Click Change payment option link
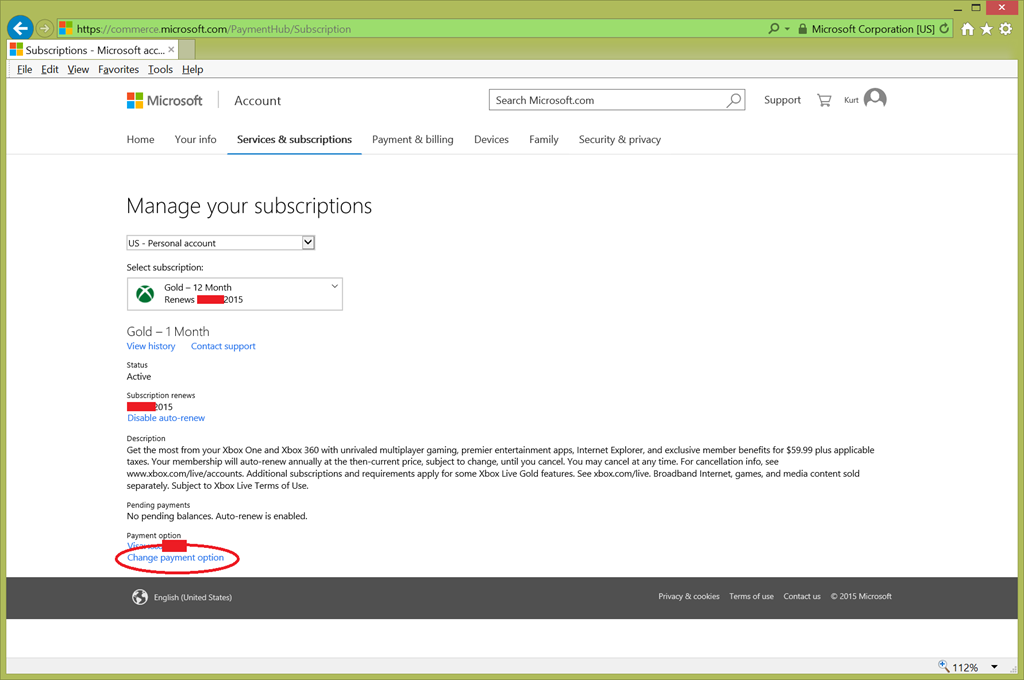This screenshot has width=1024, height=680. (x=176, y=558)
